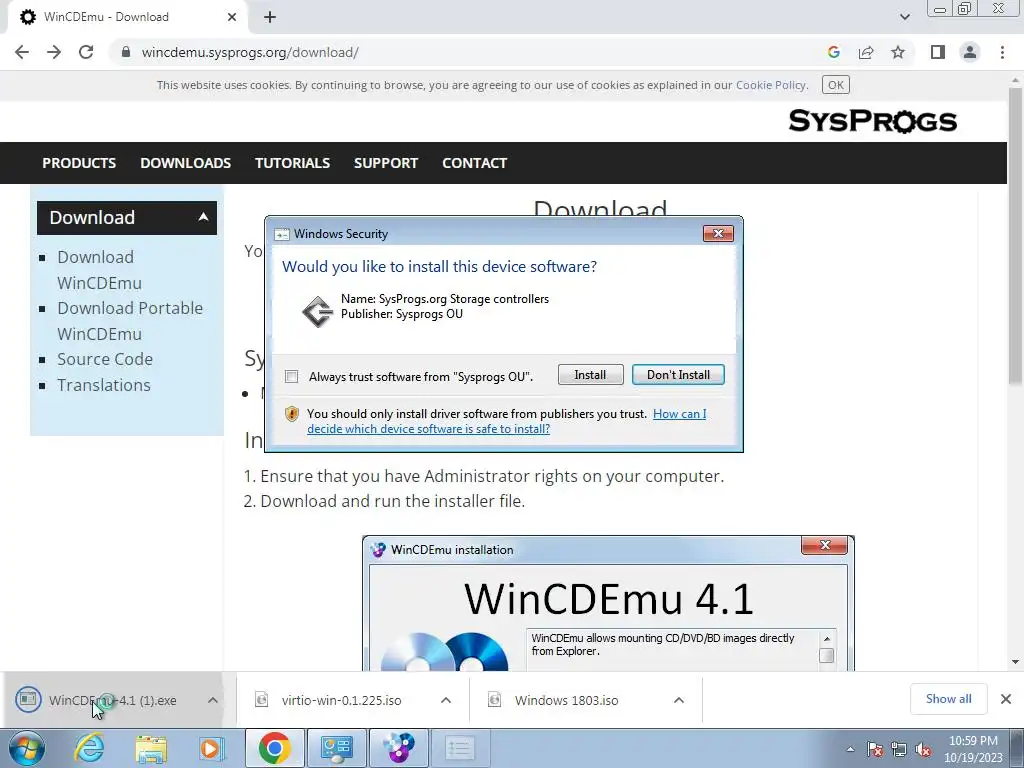The width and height of the screenshot is (1024, 768).
Task: Open Download WinCDEmu sidebar link
Action: coord(99,270)
